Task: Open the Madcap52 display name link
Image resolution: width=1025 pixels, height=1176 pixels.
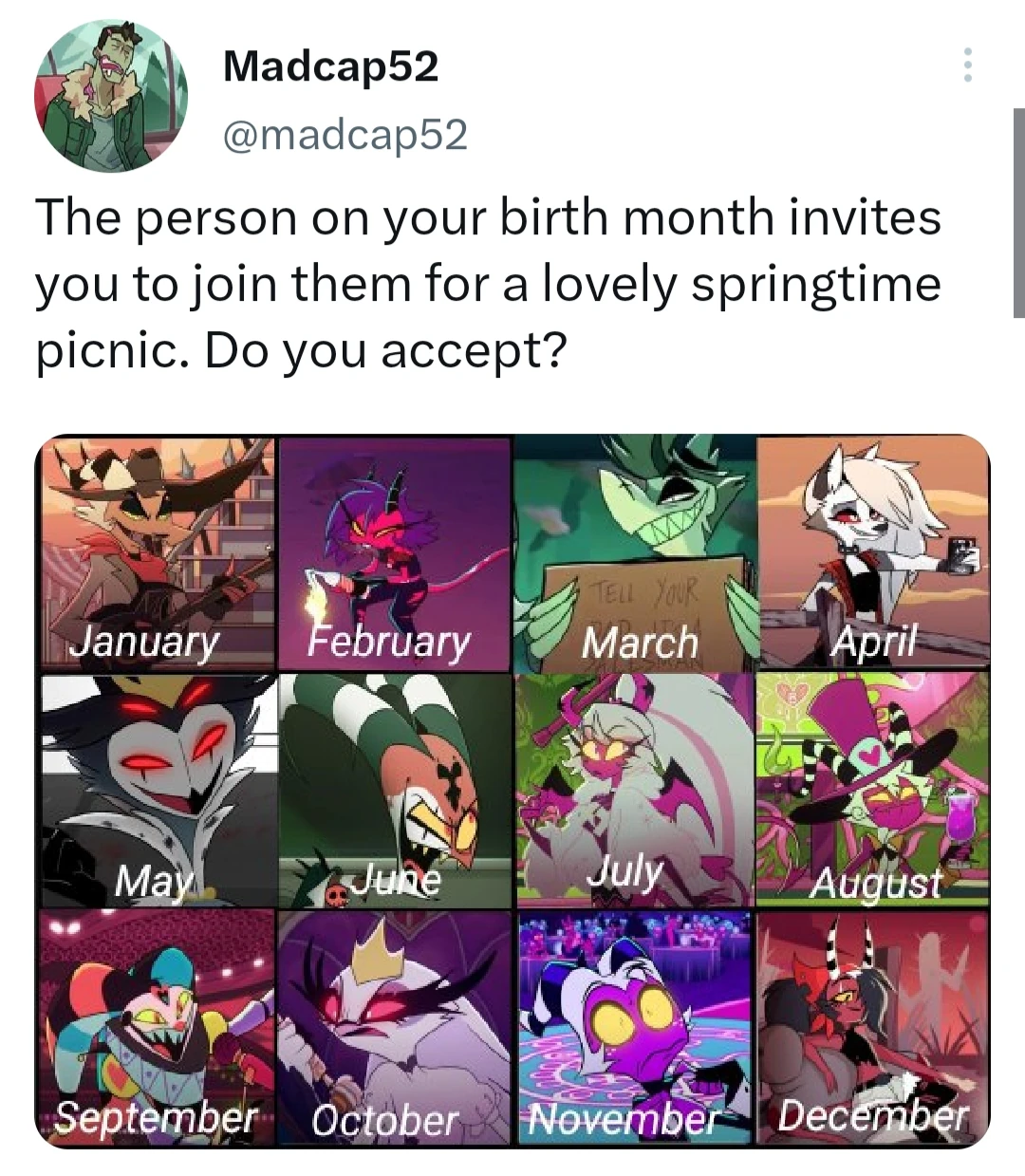Action: pyautogui.click(x=330, y=66)
